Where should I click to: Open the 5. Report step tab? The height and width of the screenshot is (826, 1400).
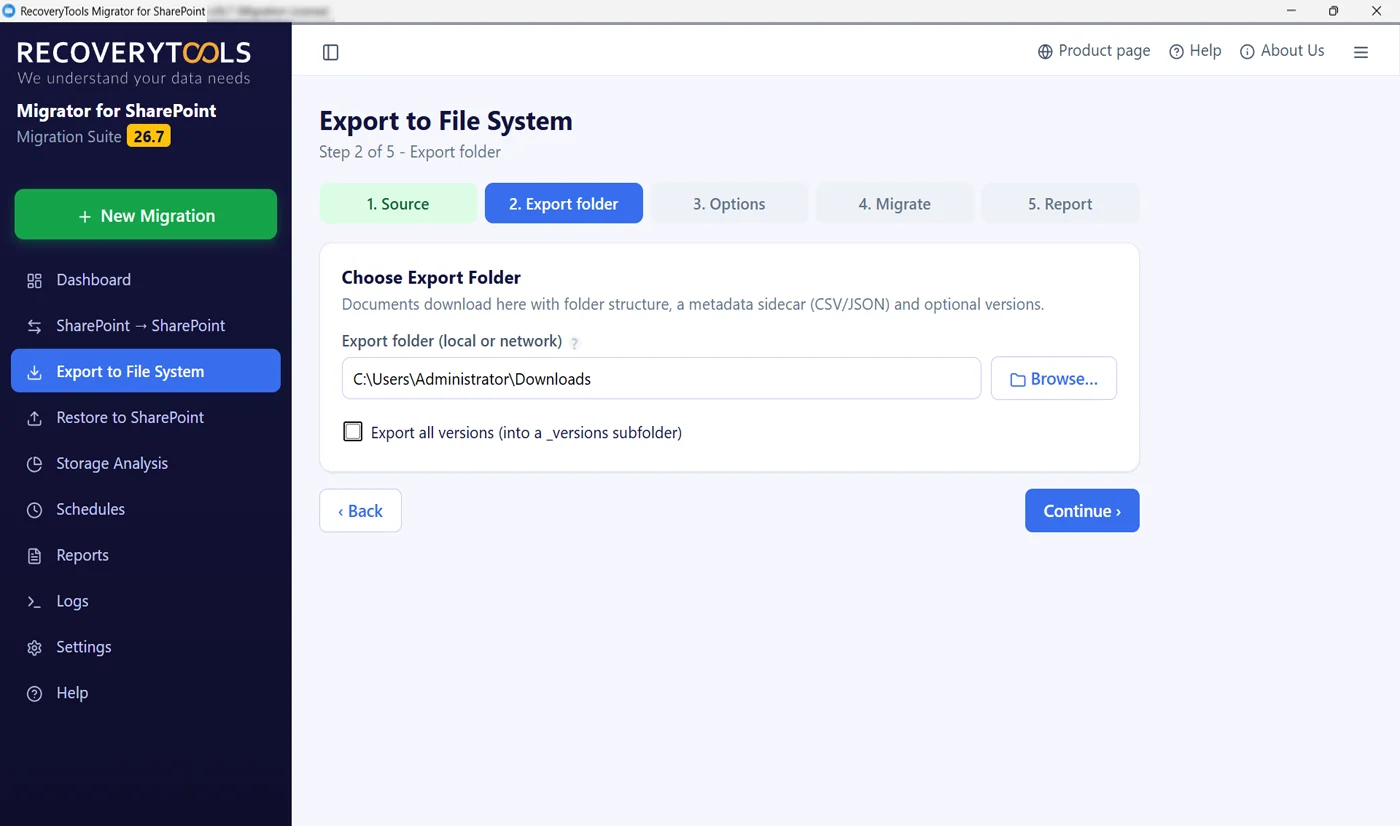coord(1060,203)
